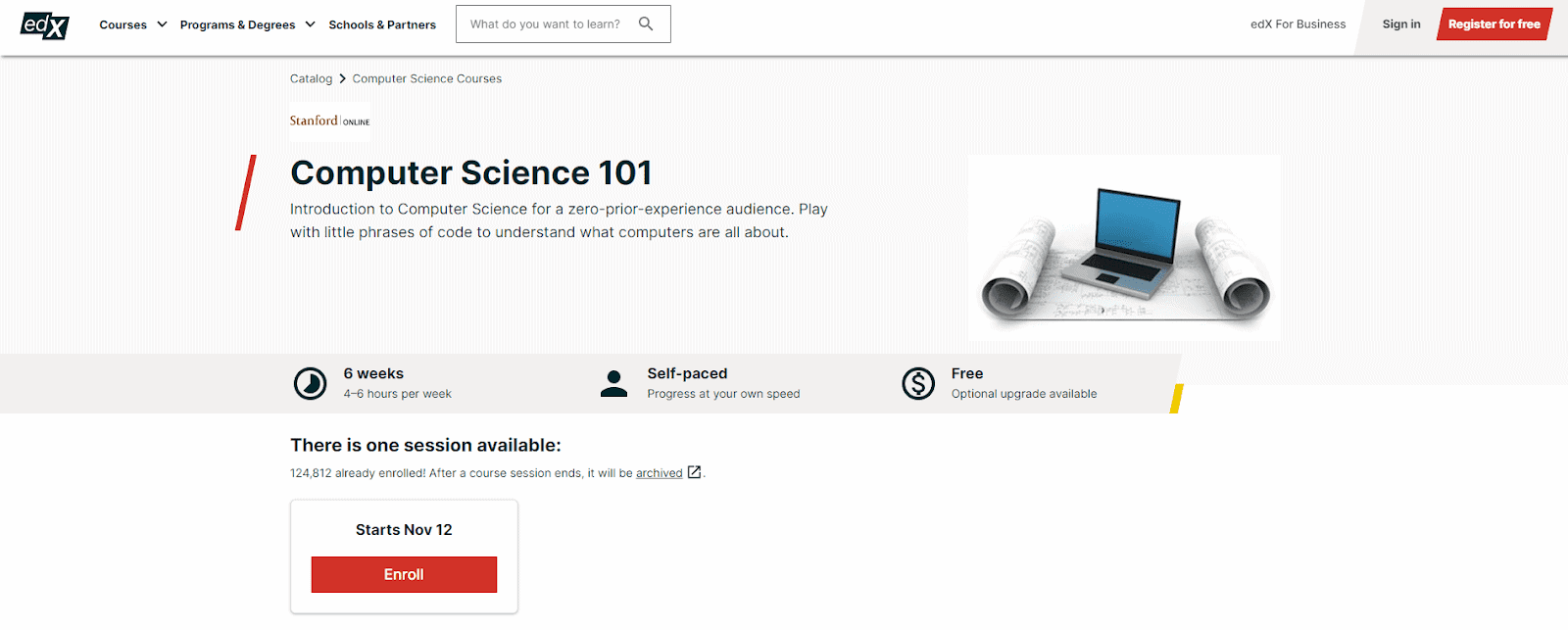The height and width of the screenshot is (630, 1568).
Task: Open the Schools & Partners menu
Action: 382,24
